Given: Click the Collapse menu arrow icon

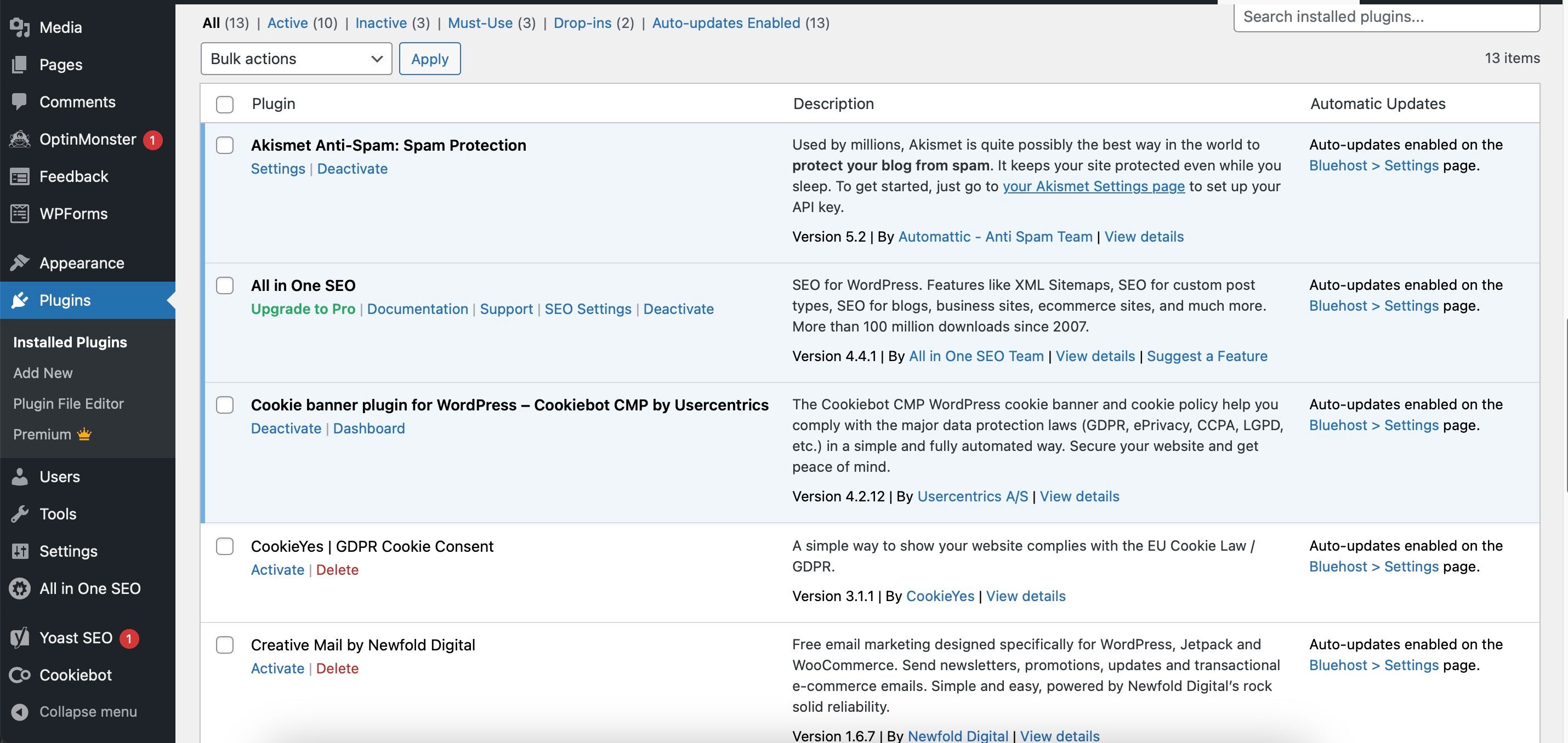Looking at the screenshot, I should pos(20,712).
